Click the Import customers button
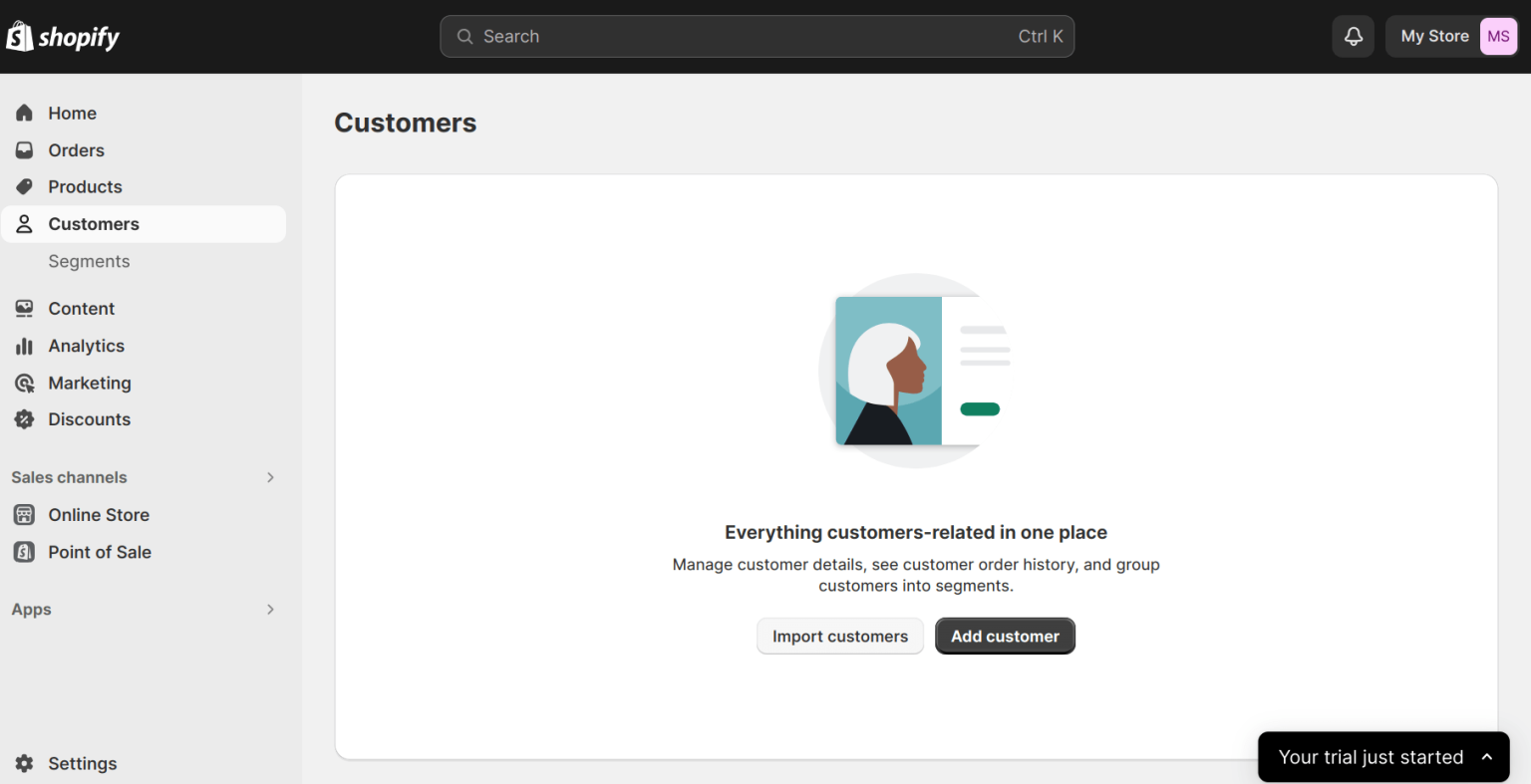 (839, 636)
